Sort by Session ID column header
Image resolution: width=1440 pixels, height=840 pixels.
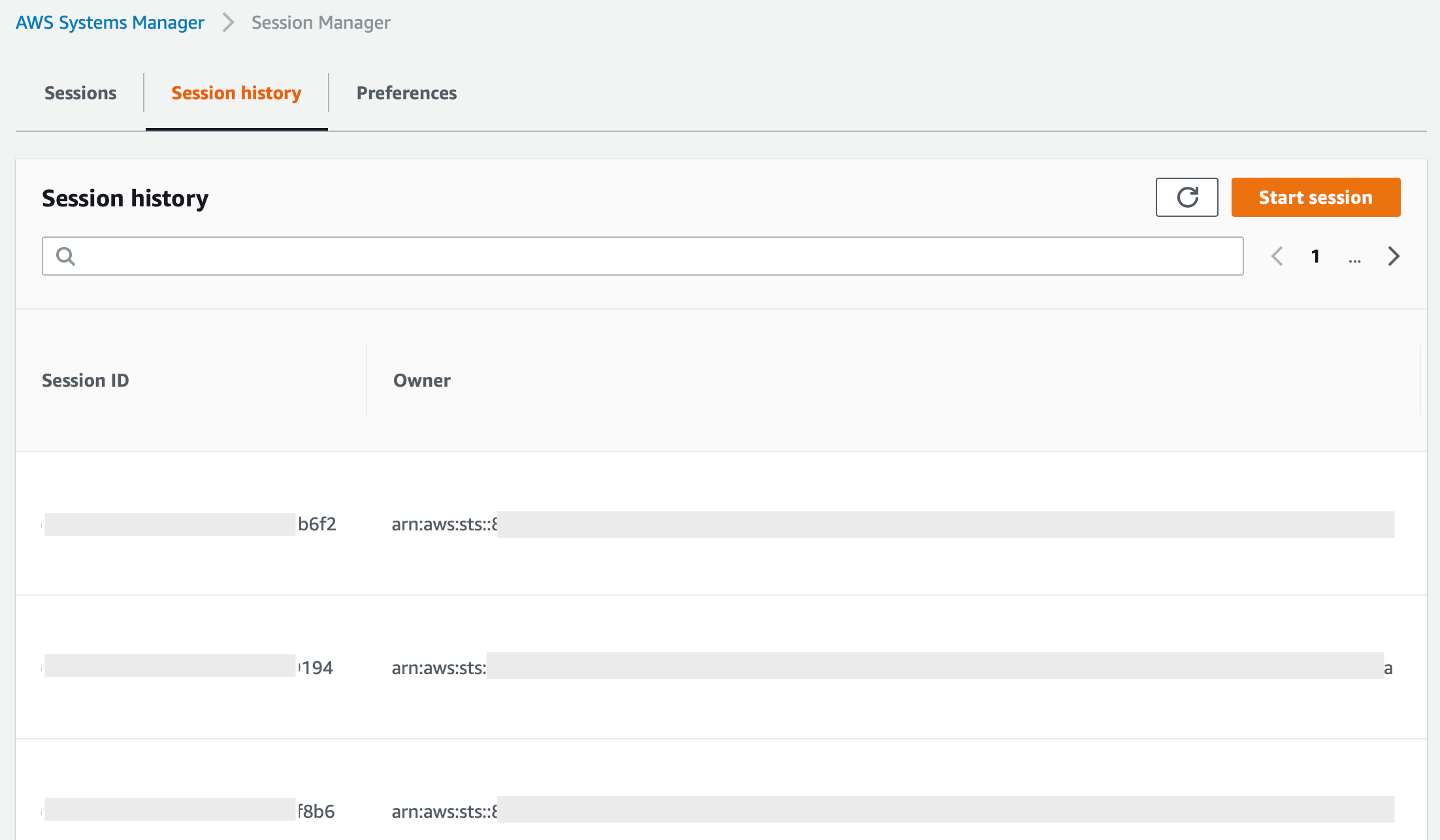[x=86, y=380]
